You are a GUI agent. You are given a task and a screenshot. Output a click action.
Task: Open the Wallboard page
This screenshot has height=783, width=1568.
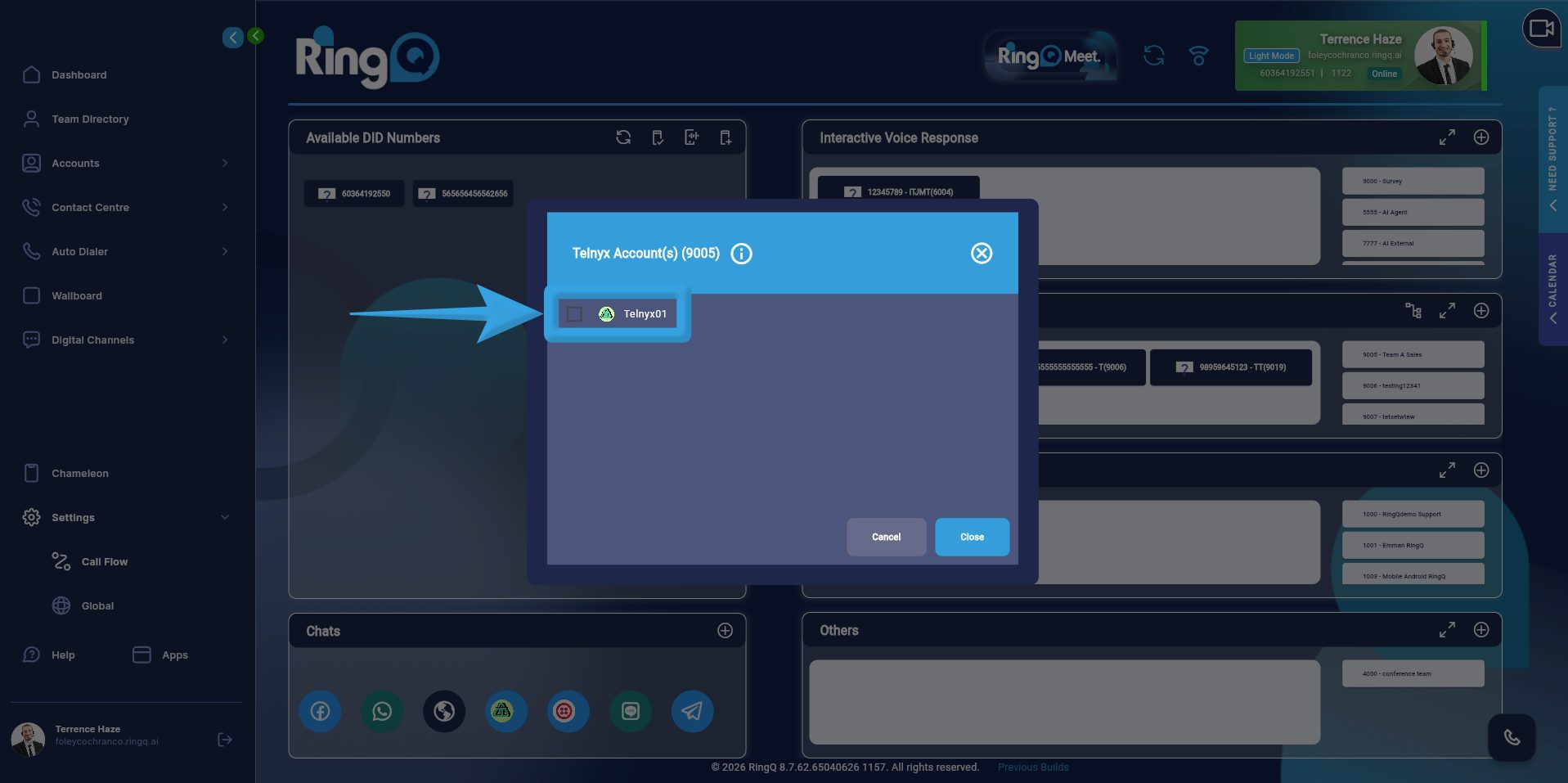click(77, 295)
